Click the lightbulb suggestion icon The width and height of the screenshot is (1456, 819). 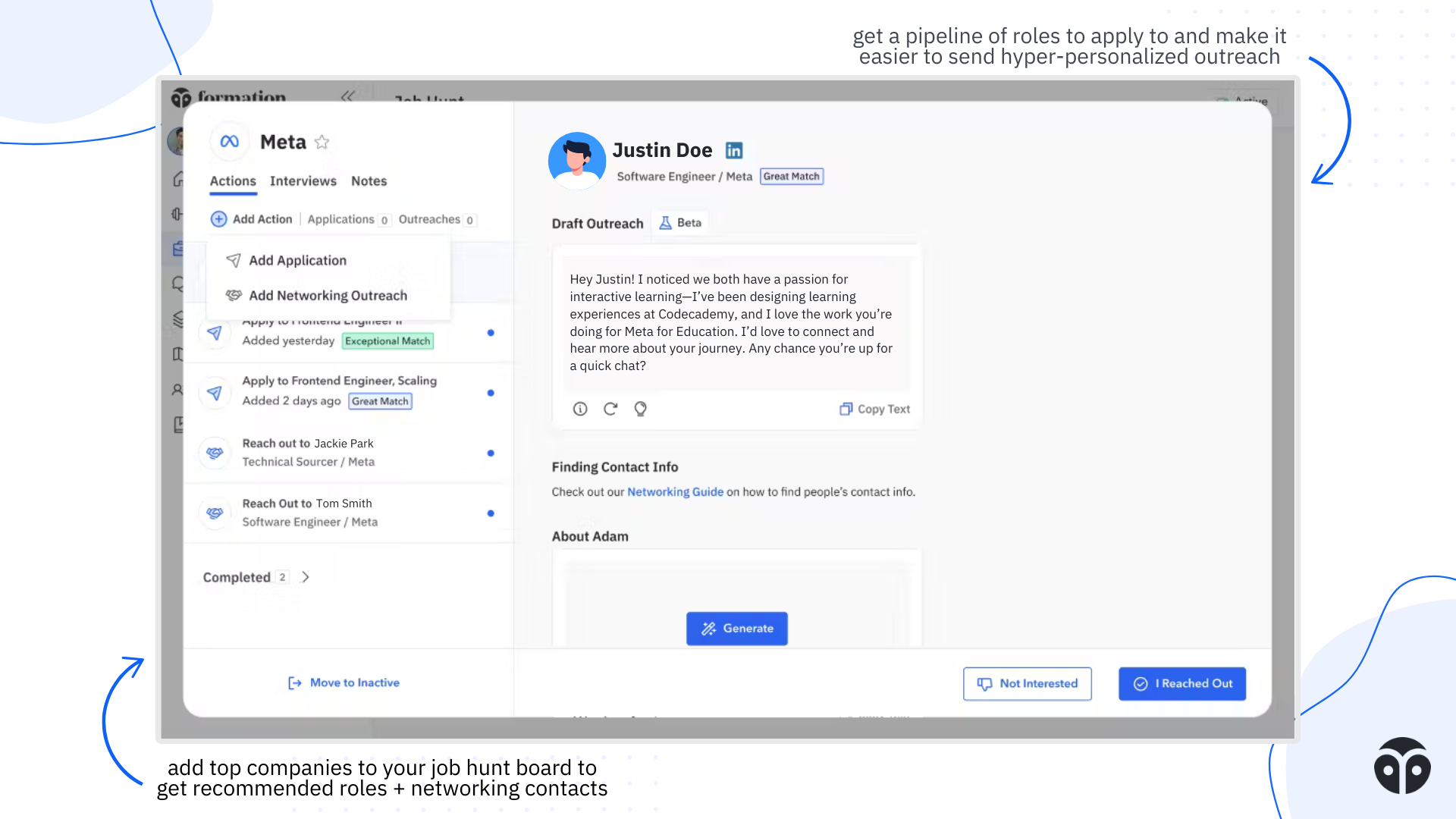pyautogui.click(x=640, y=409)
